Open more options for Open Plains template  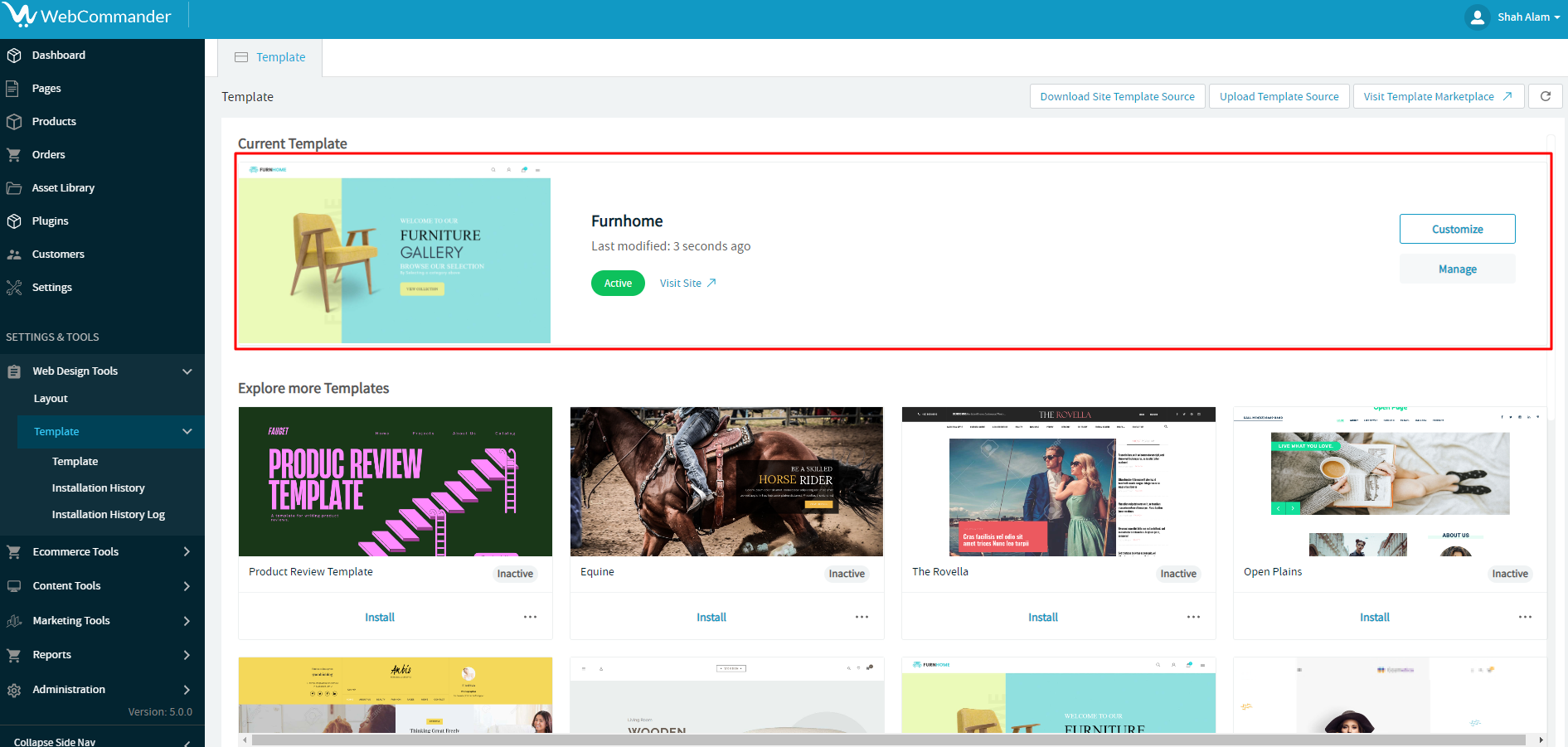tap(1525, 617)
